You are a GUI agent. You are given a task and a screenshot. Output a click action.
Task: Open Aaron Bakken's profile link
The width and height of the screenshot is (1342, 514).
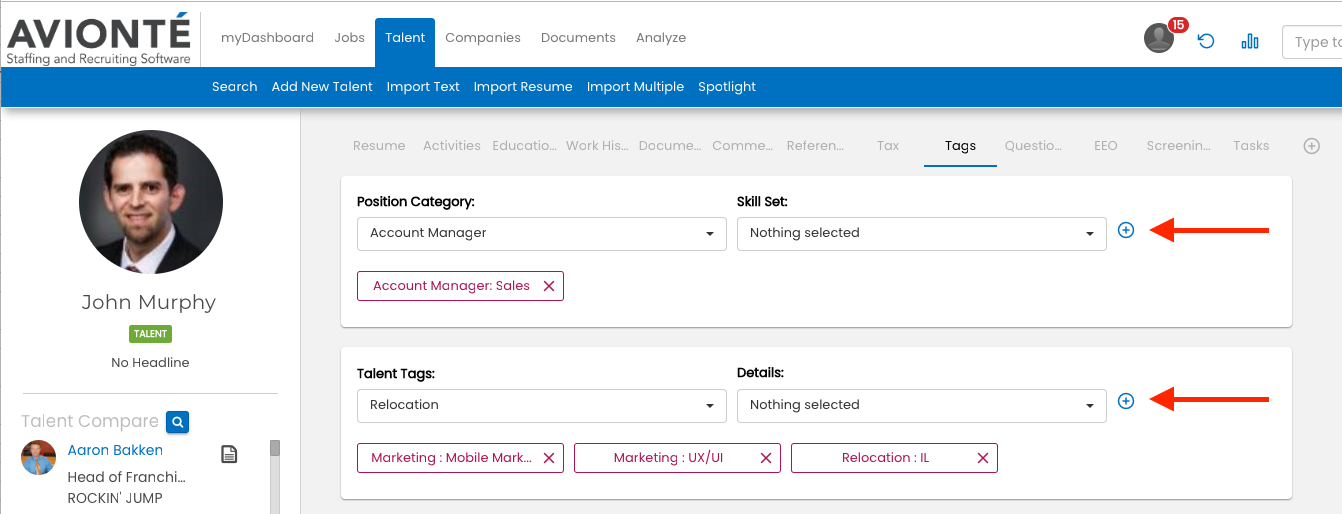(115, 450)
